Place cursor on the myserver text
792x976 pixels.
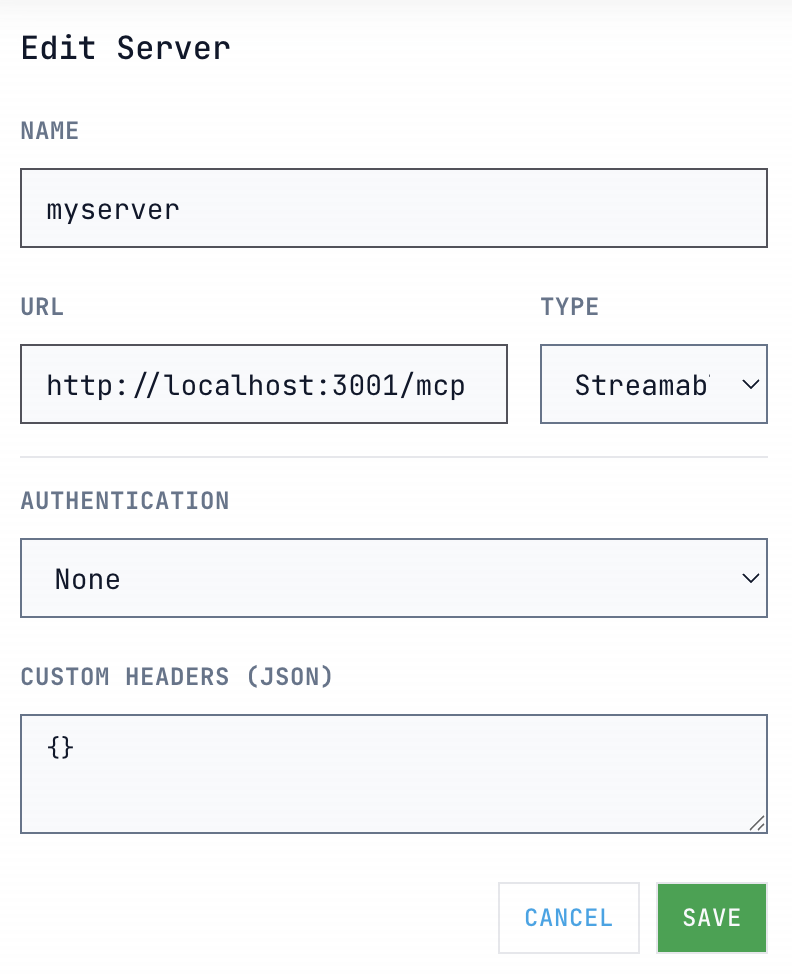[113, 209]
